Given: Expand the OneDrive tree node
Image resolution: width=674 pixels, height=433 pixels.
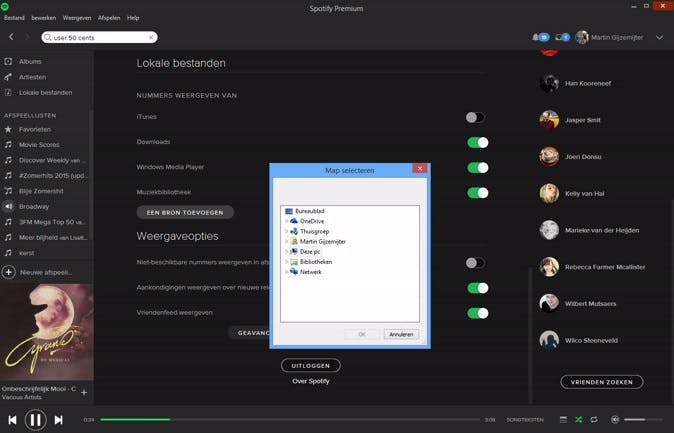Looking at the screenshot, I should click(287, 221).
